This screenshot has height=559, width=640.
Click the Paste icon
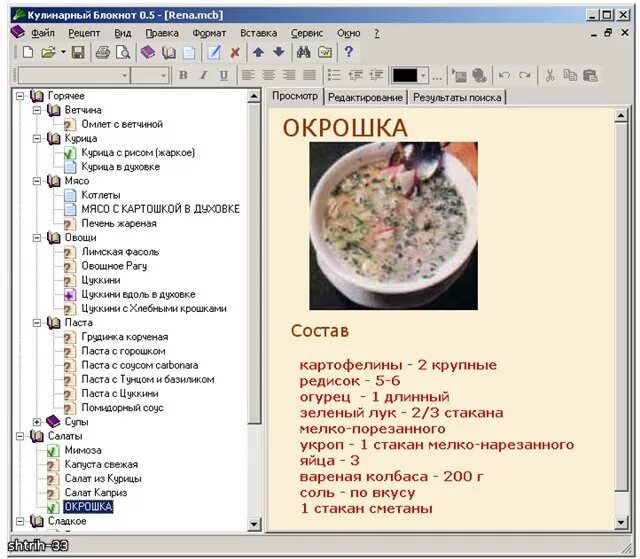[x=590, y=75]
